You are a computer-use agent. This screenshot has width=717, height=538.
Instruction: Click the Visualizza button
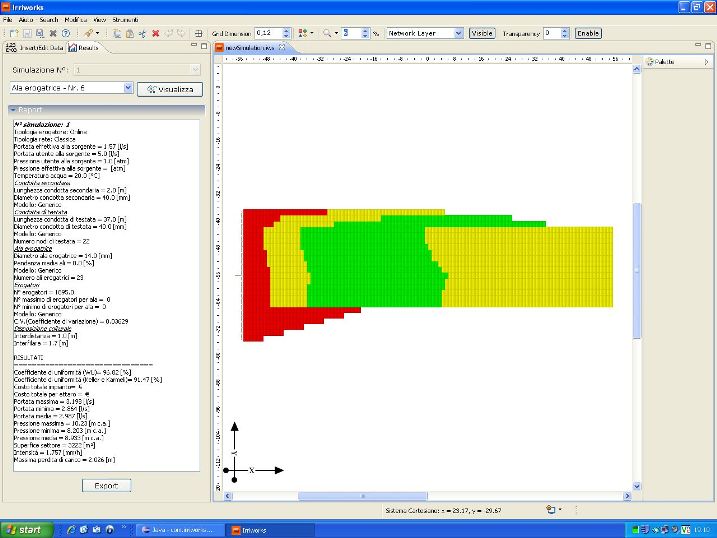pyautogui.click(x=170, y=88)
